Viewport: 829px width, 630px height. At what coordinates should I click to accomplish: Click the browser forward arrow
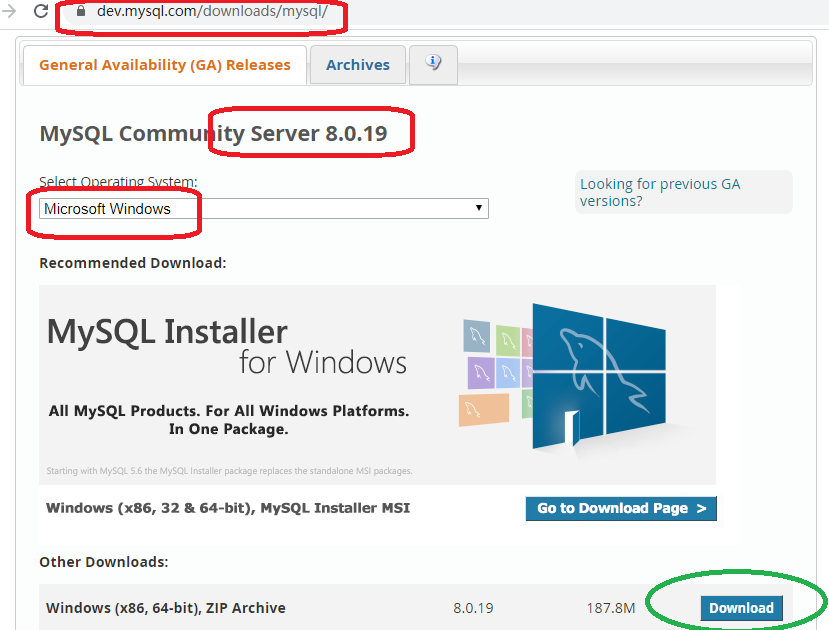tap(9, 11)
